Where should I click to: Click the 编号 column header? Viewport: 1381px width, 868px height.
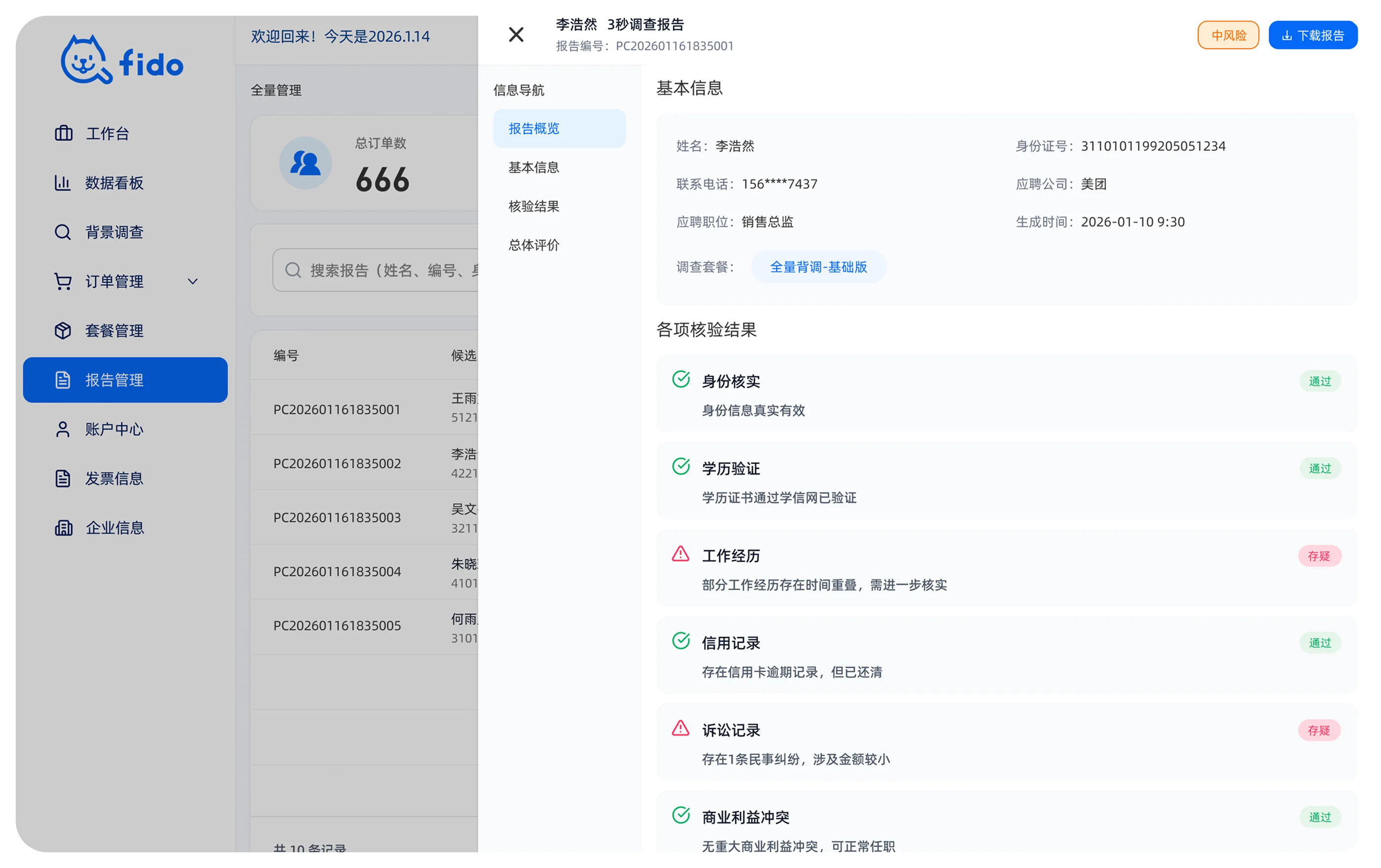[x=286, y=355]
